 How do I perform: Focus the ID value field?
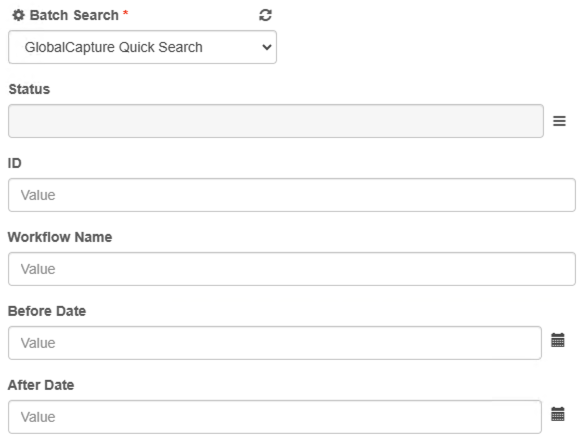click(x=292, y=195)
